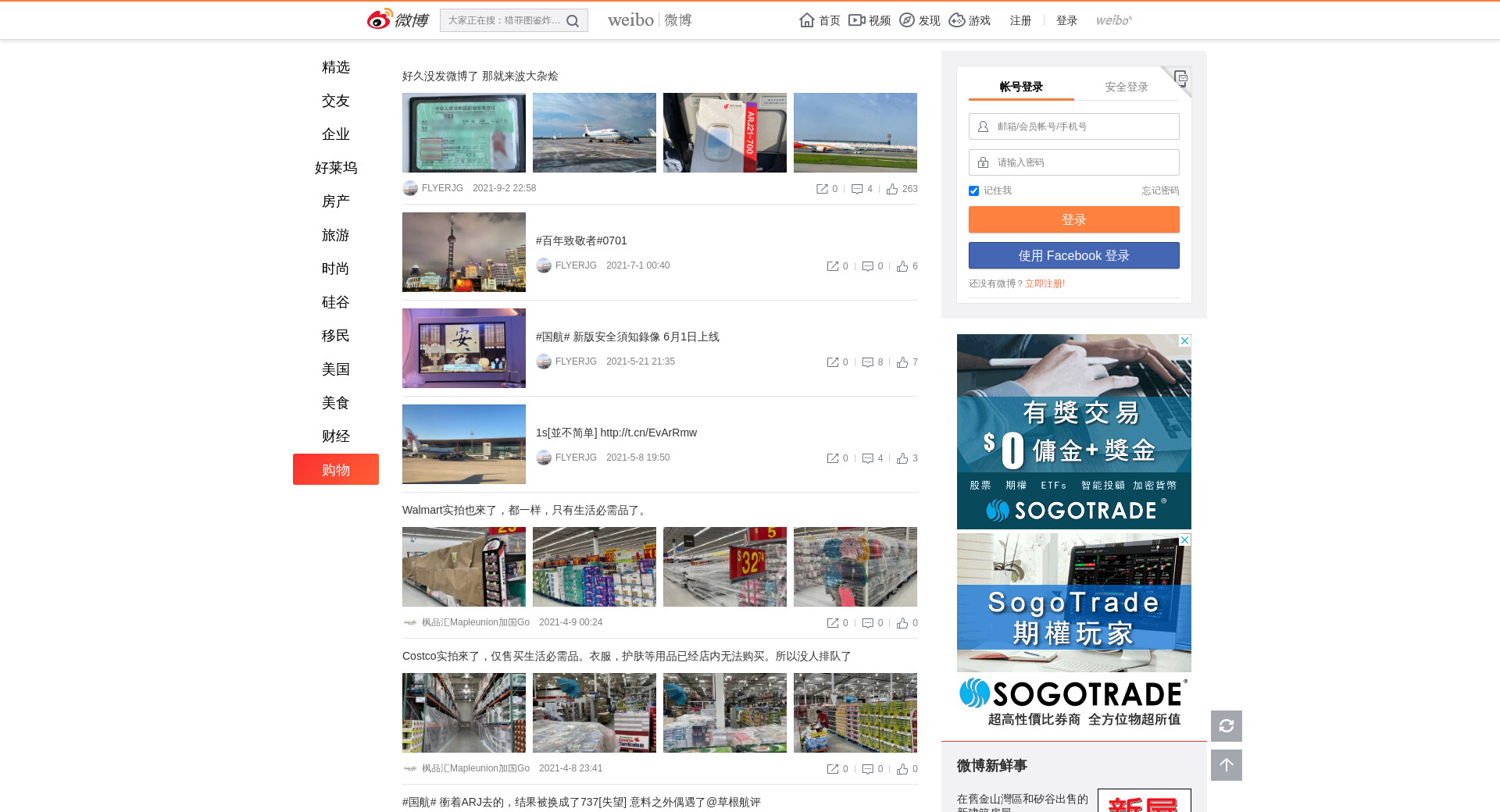This screenshot has height=812, width=1500.
Task: Click 立即注册 registration link
Action: point(1045,283)
